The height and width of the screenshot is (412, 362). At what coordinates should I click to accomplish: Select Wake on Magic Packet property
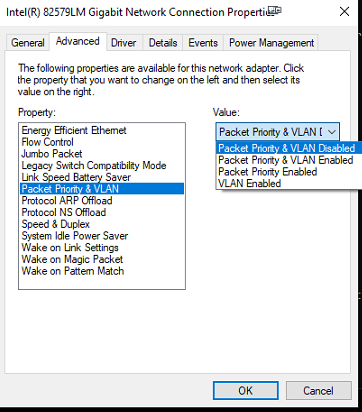(x=102, y=259)
